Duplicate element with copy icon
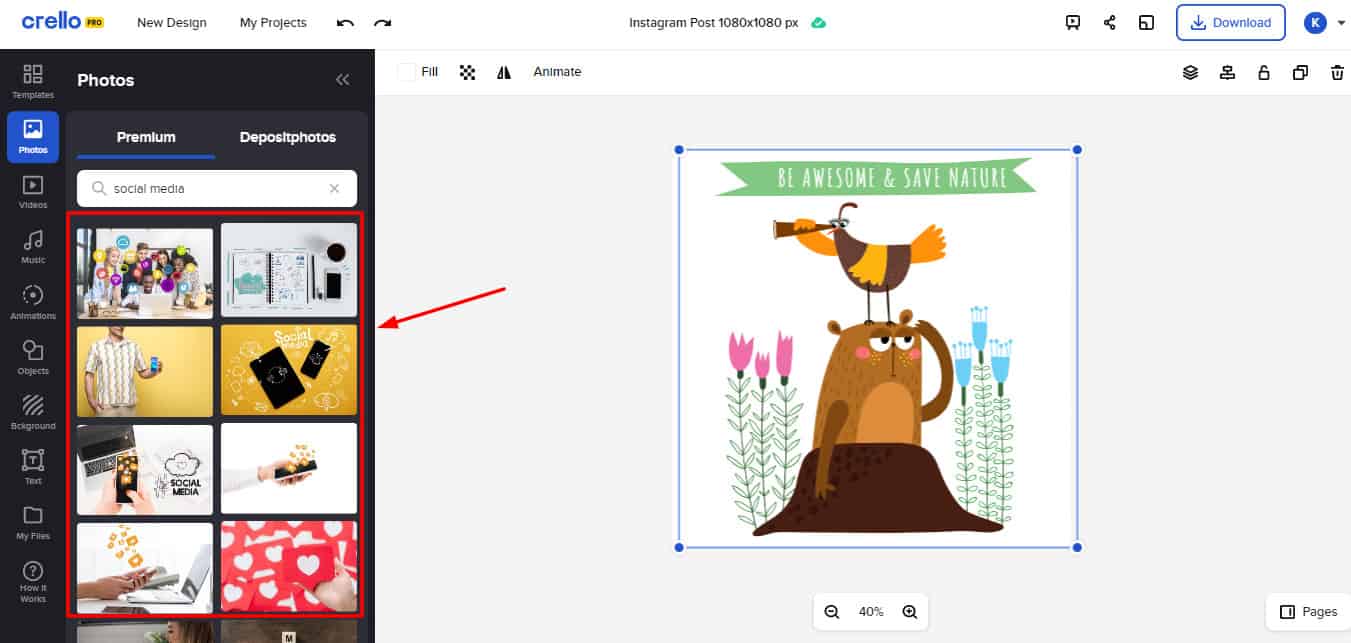This screenshot has width=1351, height=643. [1300, 72]
